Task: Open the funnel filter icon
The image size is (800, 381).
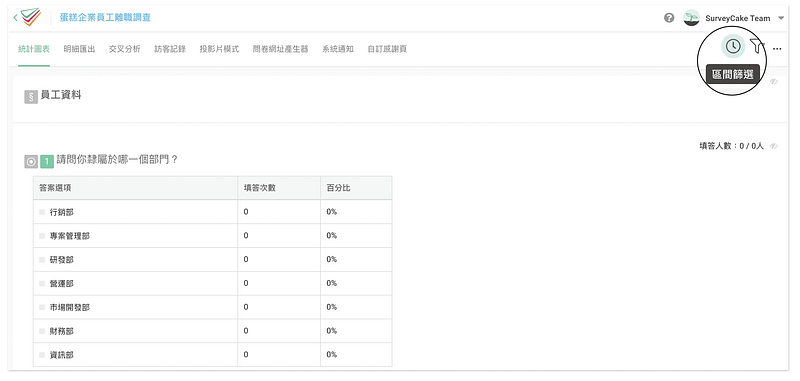Action: pos(758,46)
